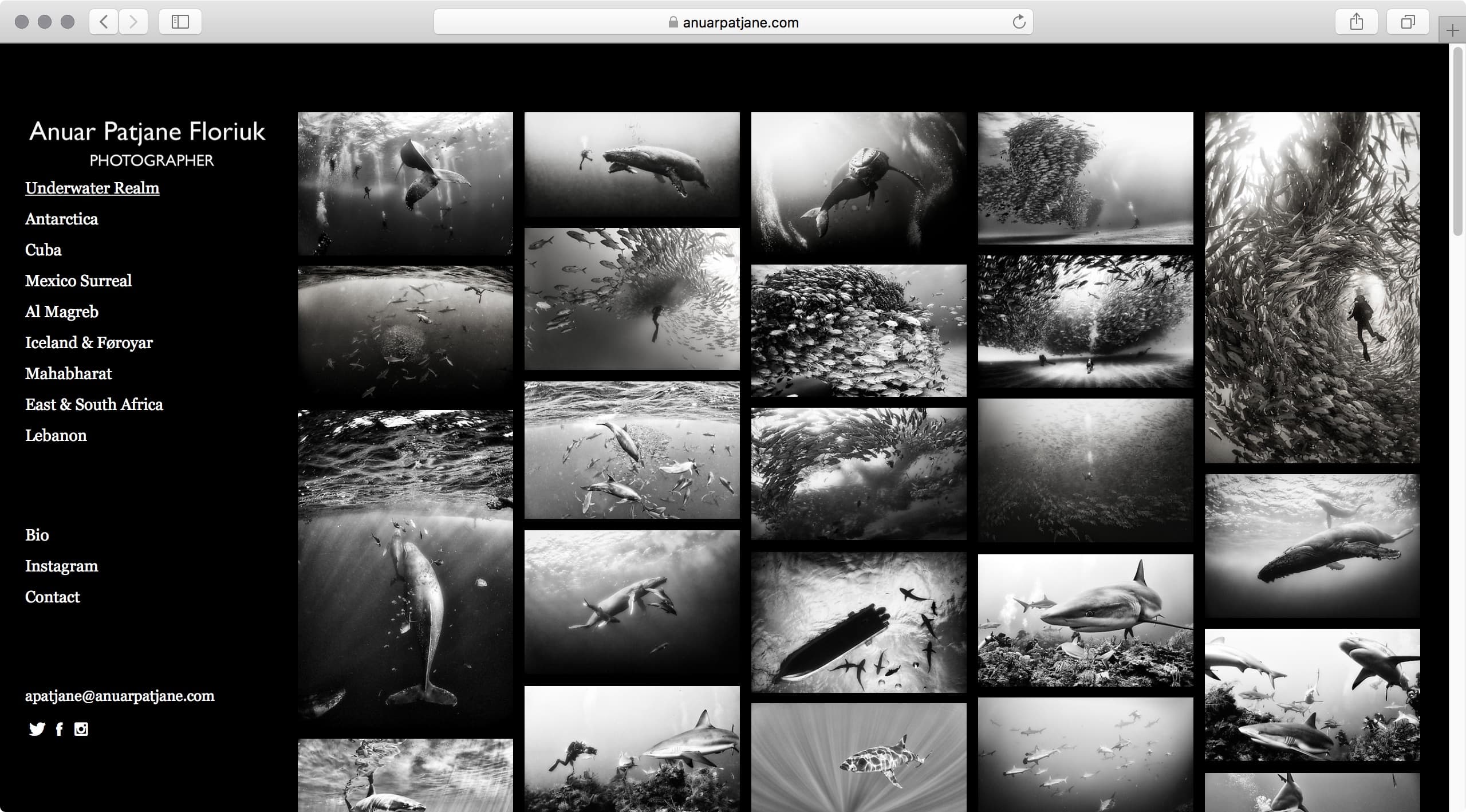Open tall photo of vertical whale under waves
1466x812 pixels.
tap(405, 569)
